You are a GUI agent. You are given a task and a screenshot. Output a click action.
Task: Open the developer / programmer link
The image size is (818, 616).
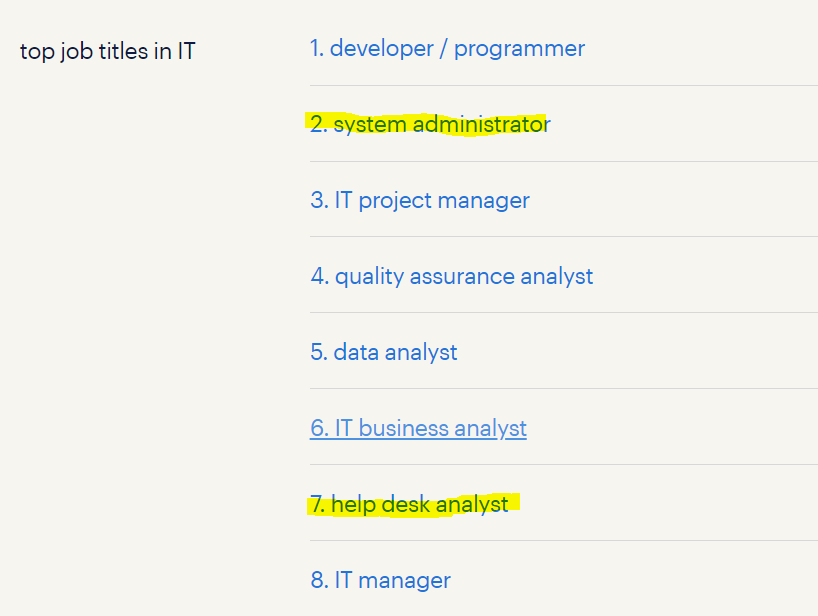[447, 49]
